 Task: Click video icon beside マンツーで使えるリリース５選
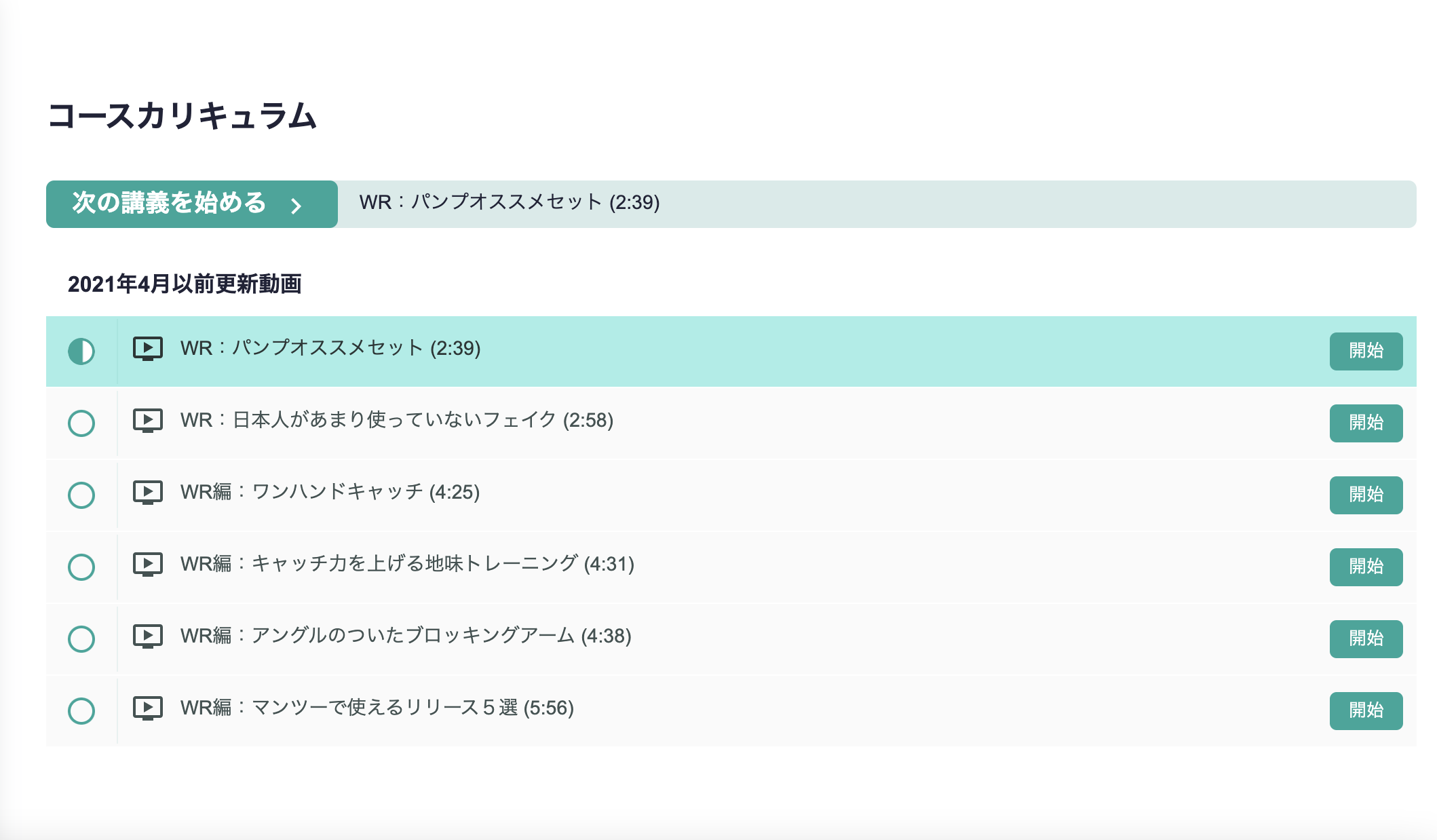[x=147, y=708]
